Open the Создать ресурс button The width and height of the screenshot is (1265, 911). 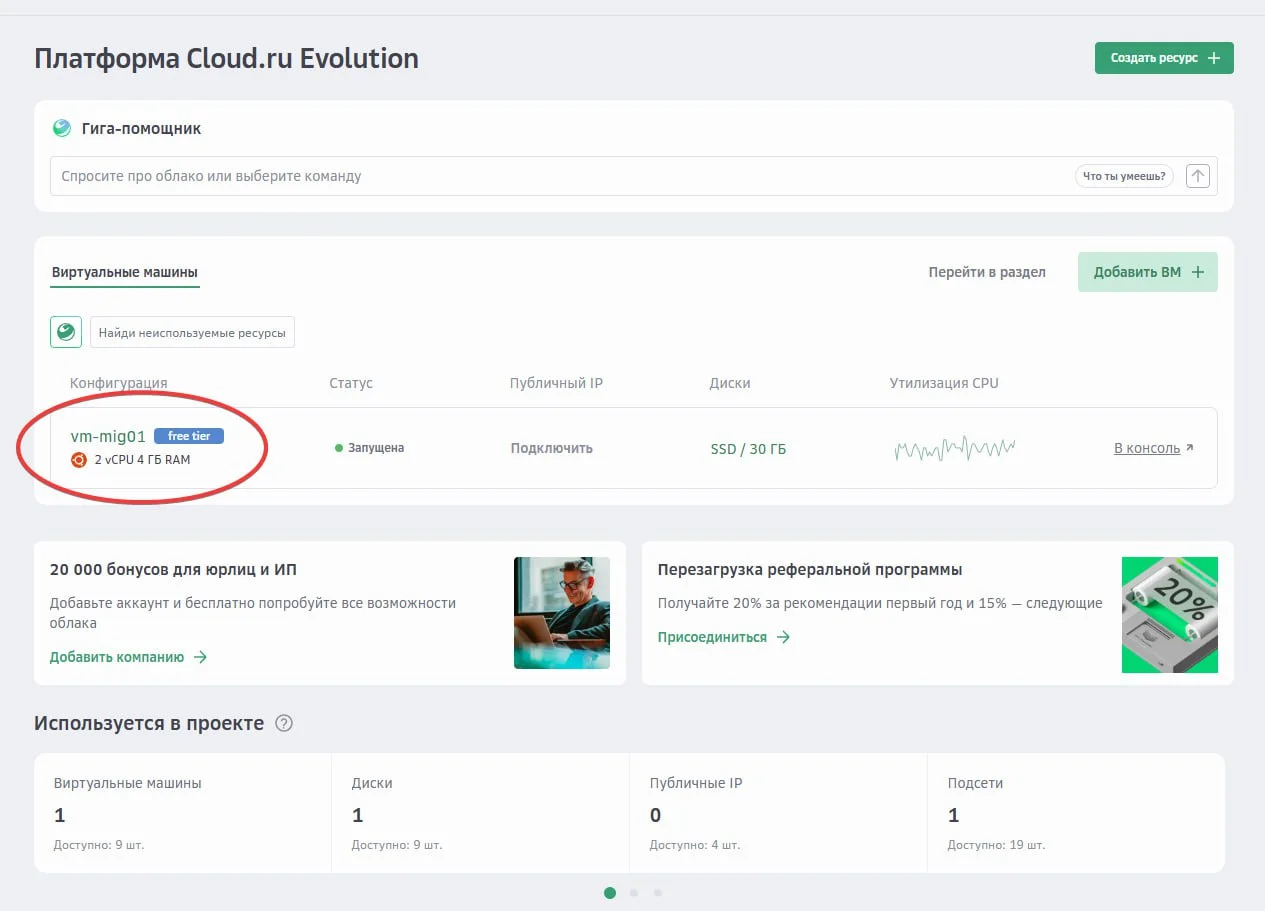[x=1164, y=58]
